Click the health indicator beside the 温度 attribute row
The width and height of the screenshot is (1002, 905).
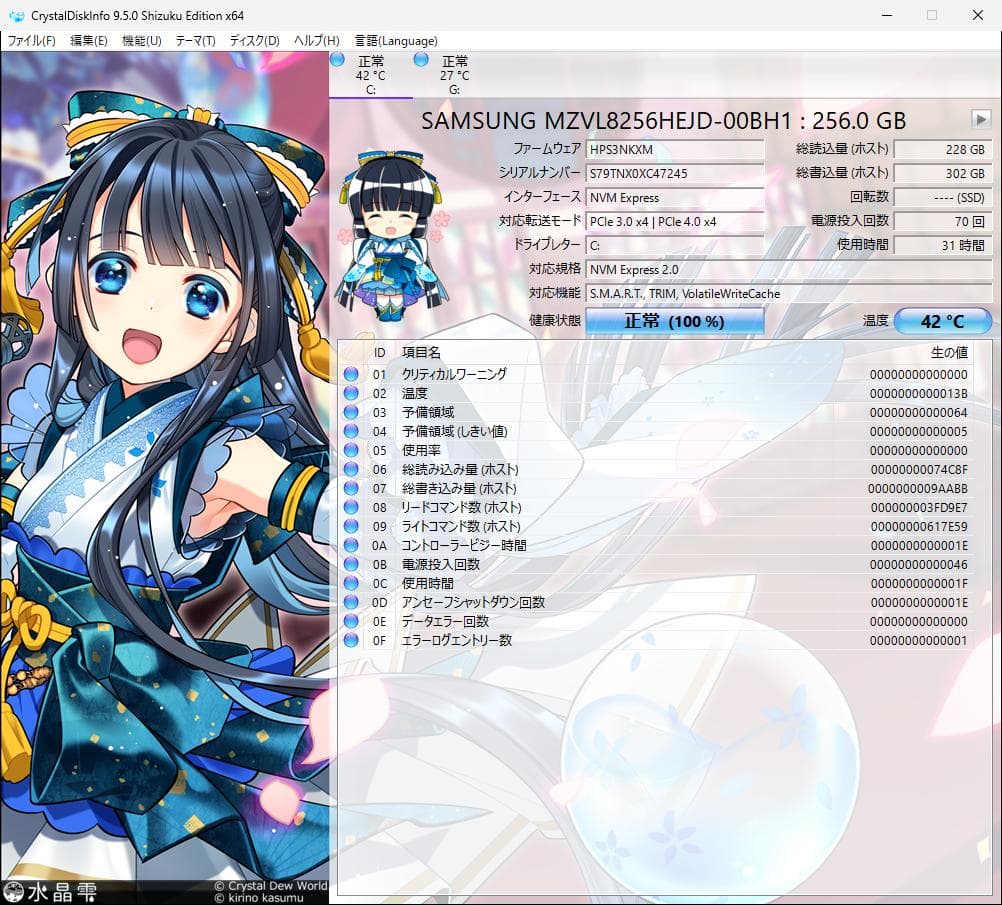pos(351,393)
